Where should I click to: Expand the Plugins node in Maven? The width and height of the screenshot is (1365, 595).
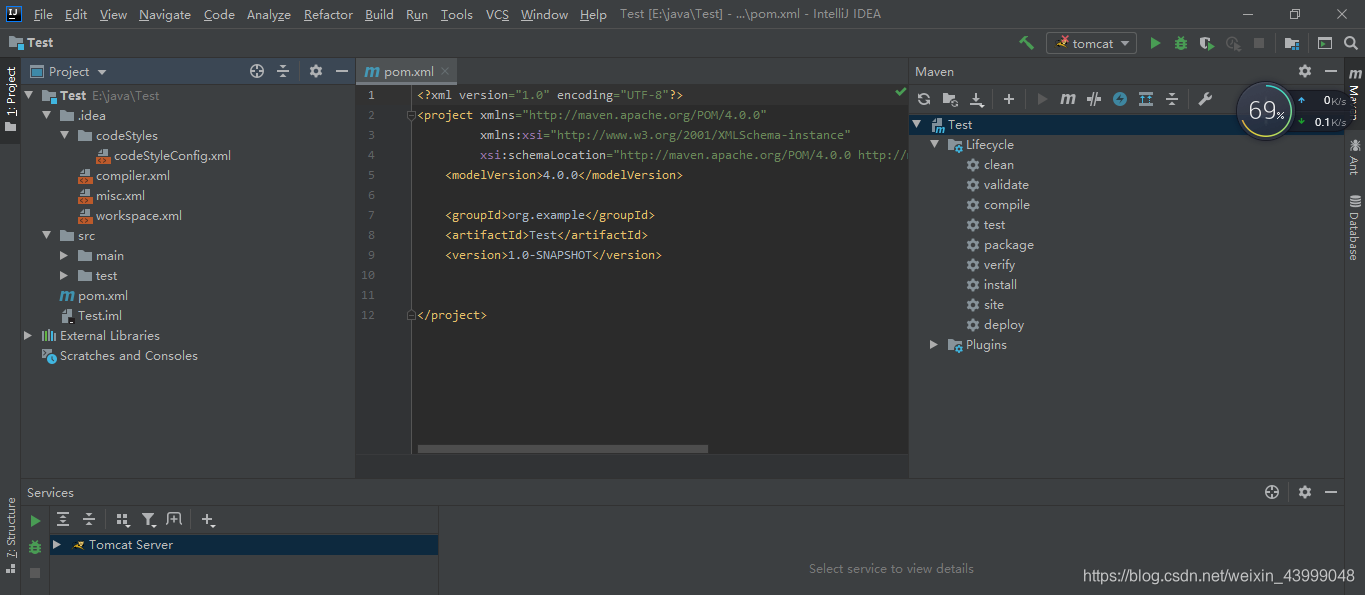click(935, 344)
